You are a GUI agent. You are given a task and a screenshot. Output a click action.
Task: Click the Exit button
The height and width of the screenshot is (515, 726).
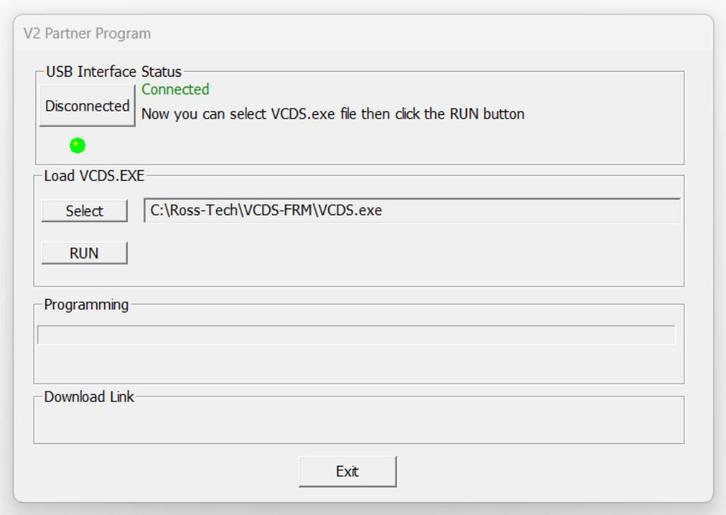pyautogui.click(x=347, y=471)
